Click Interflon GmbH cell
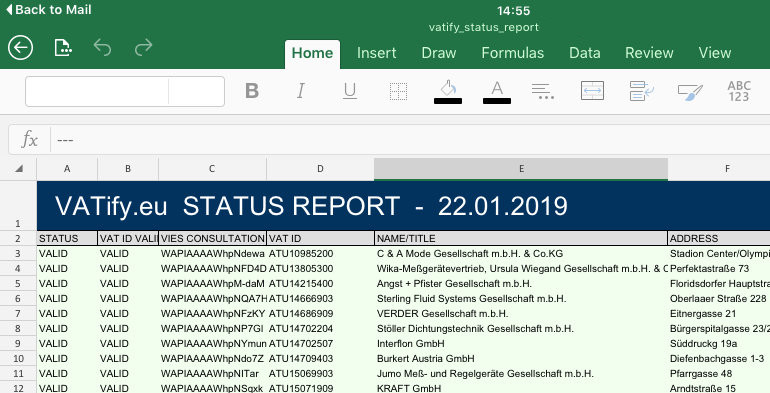The width and height of the screenshot is (770, 393). pos(521,343)
